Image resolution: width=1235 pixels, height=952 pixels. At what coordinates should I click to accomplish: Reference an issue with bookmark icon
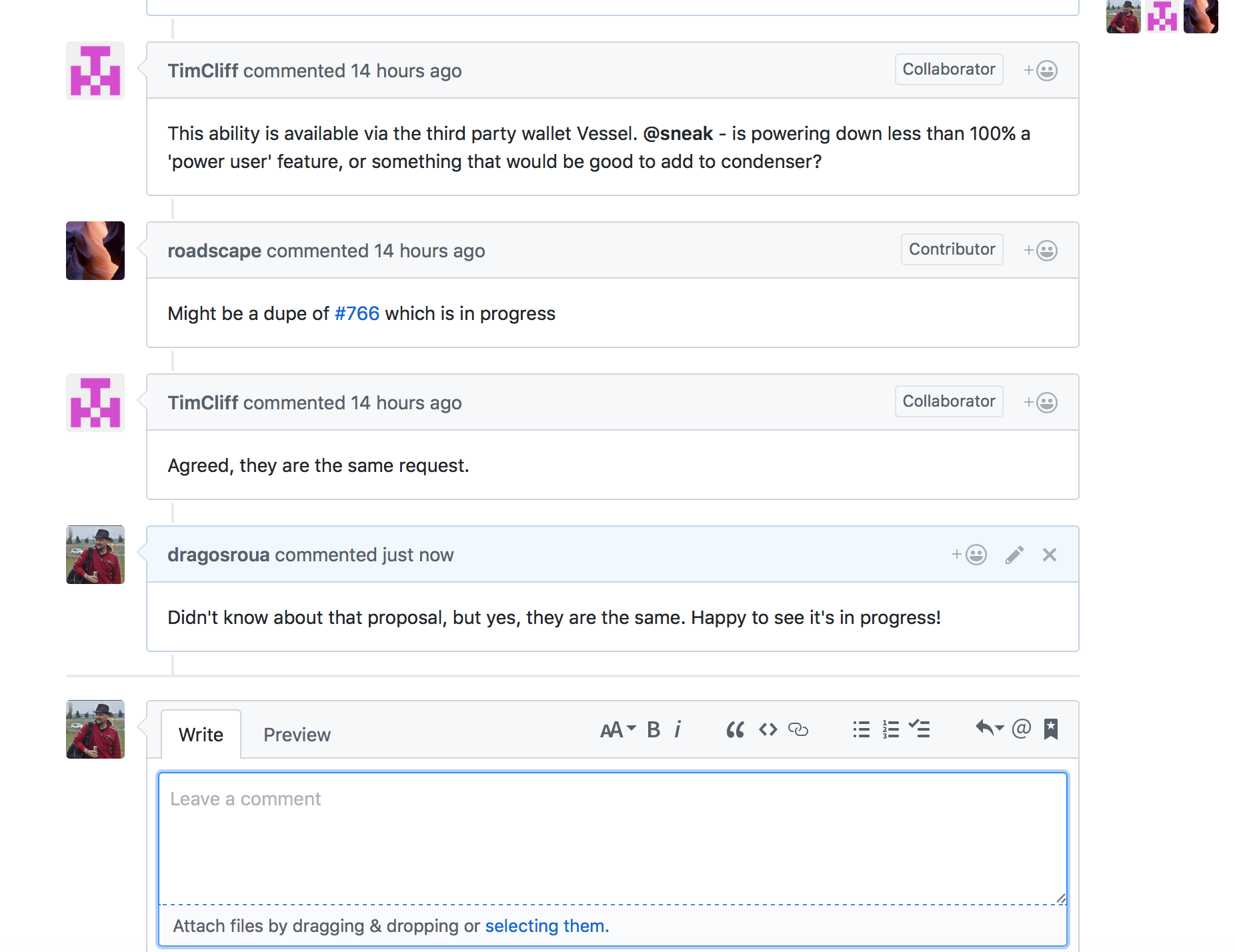1051,729
